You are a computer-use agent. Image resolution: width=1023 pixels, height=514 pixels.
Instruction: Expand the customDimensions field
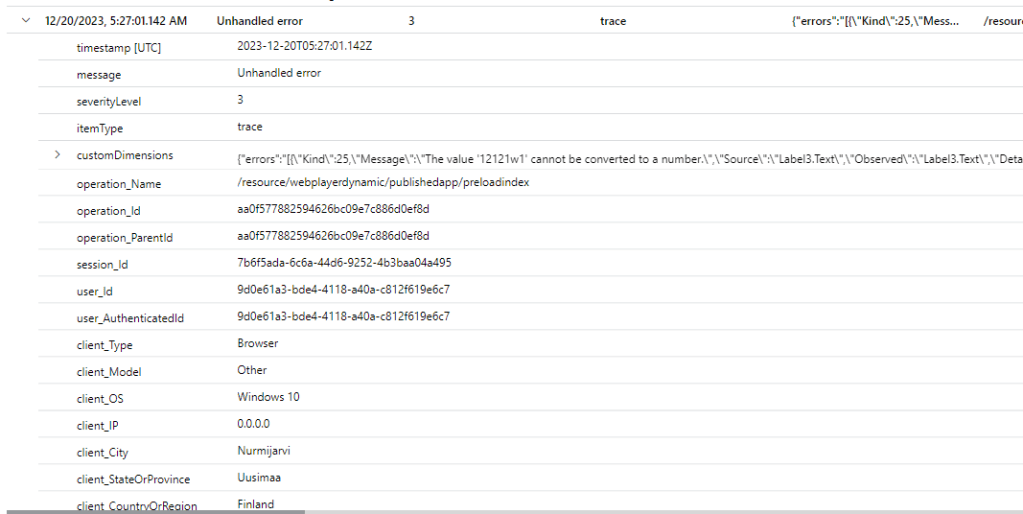[57, 155]
